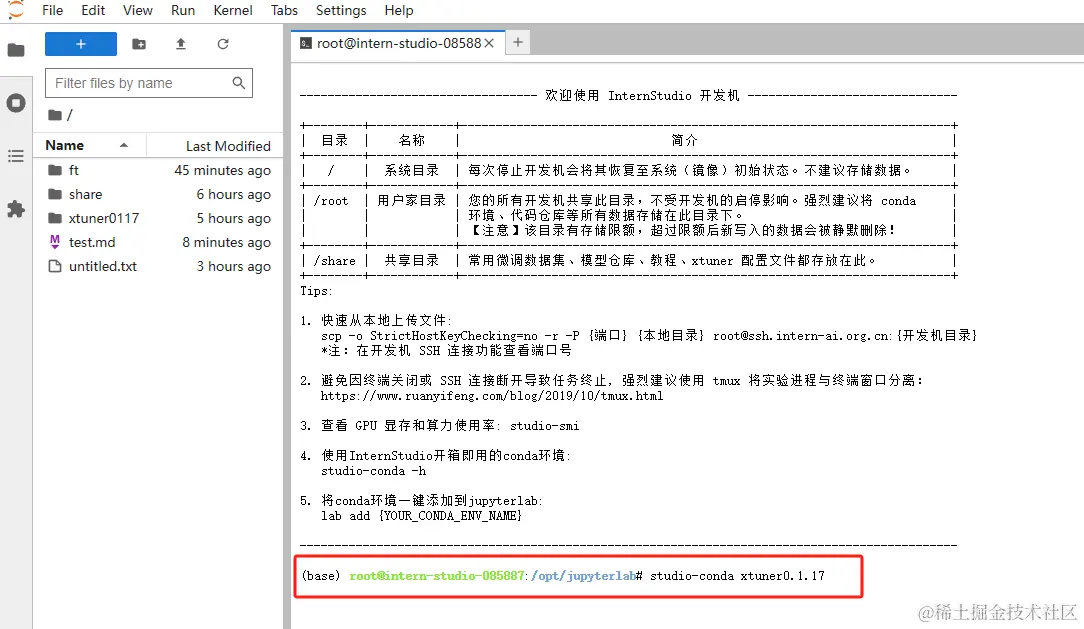
Task: Open the File menu
Action: tap(53, 10)
